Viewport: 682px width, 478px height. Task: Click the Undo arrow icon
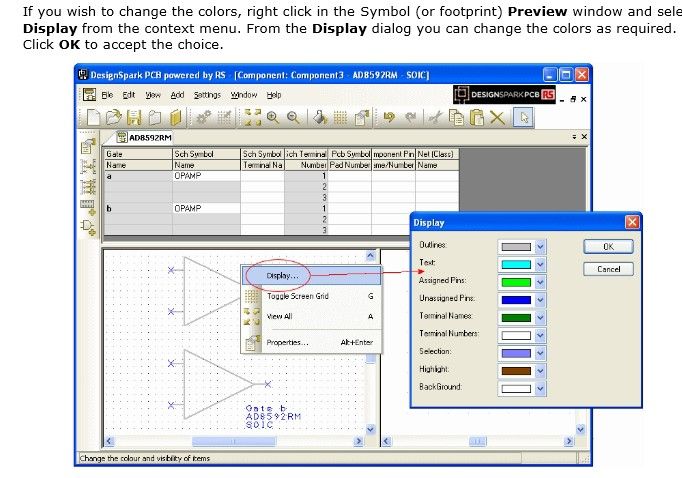pos(388,117)
